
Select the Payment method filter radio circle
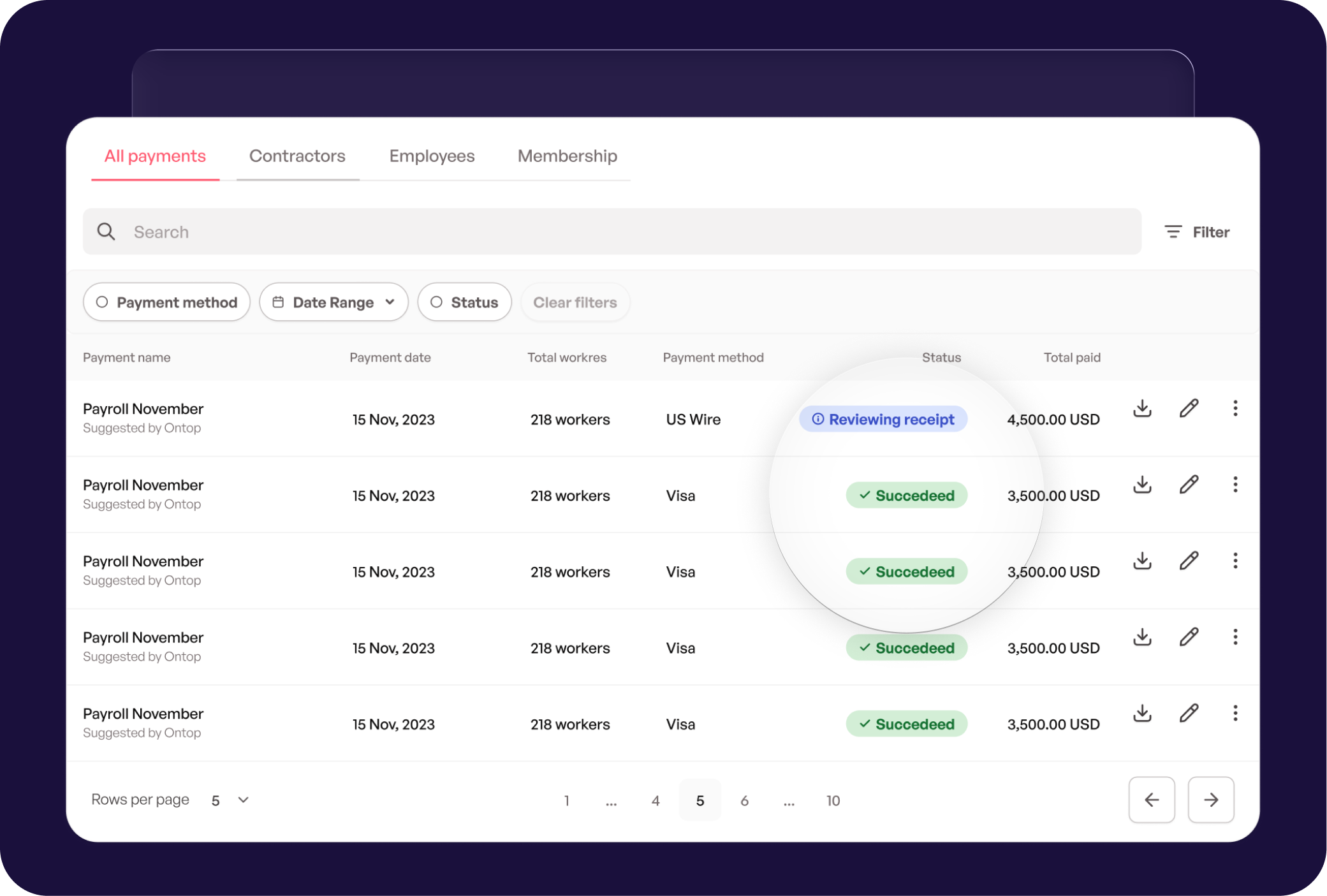point(103,302)
